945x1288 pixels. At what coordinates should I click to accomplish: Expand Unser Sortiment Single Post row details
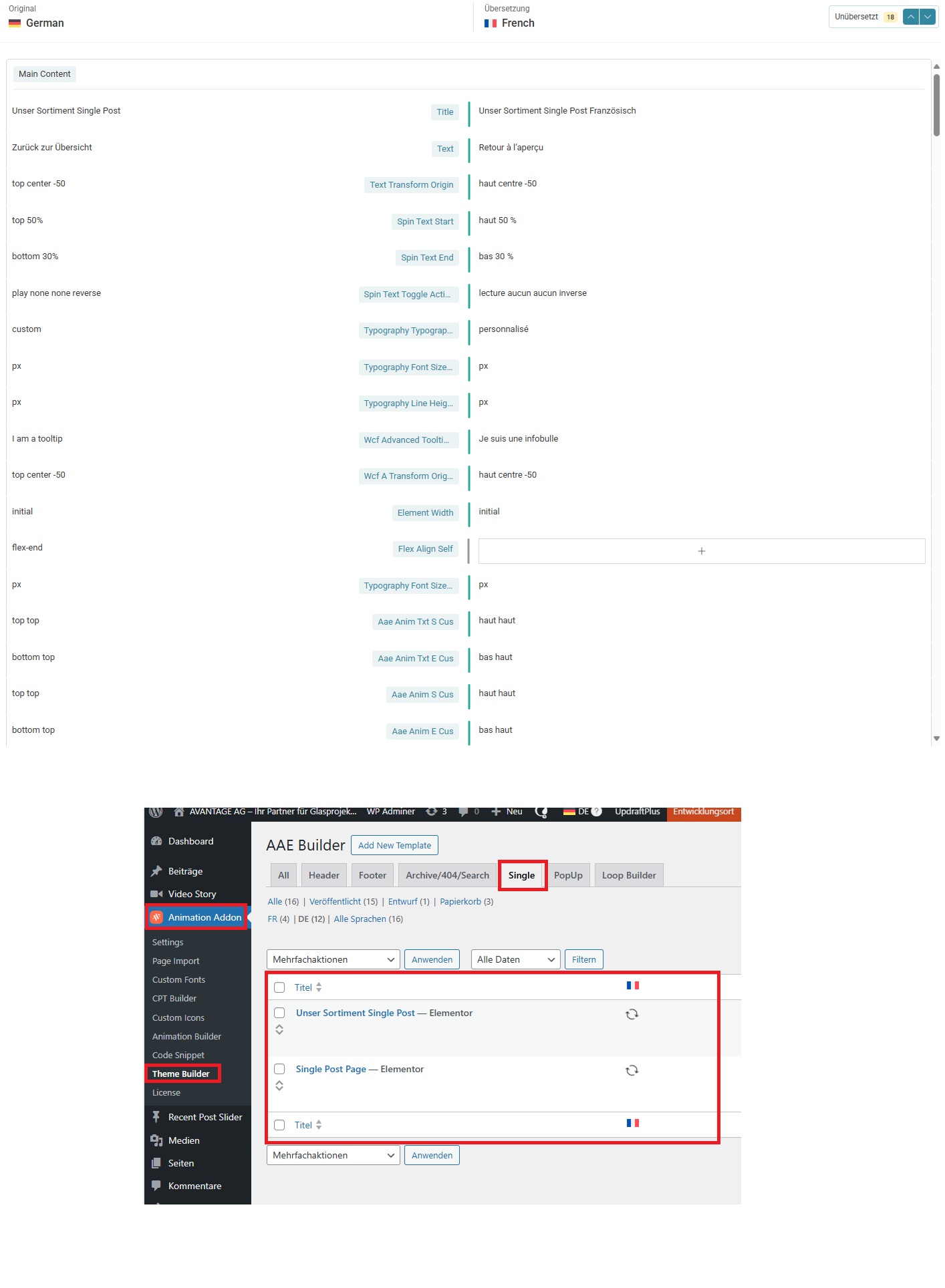[279, 1029]
